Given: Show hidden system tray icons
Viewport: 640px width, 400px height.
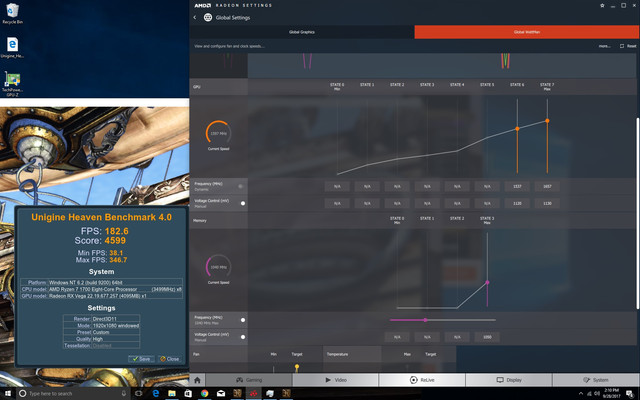Looking at the screenshot, I should tap(581, 393).
